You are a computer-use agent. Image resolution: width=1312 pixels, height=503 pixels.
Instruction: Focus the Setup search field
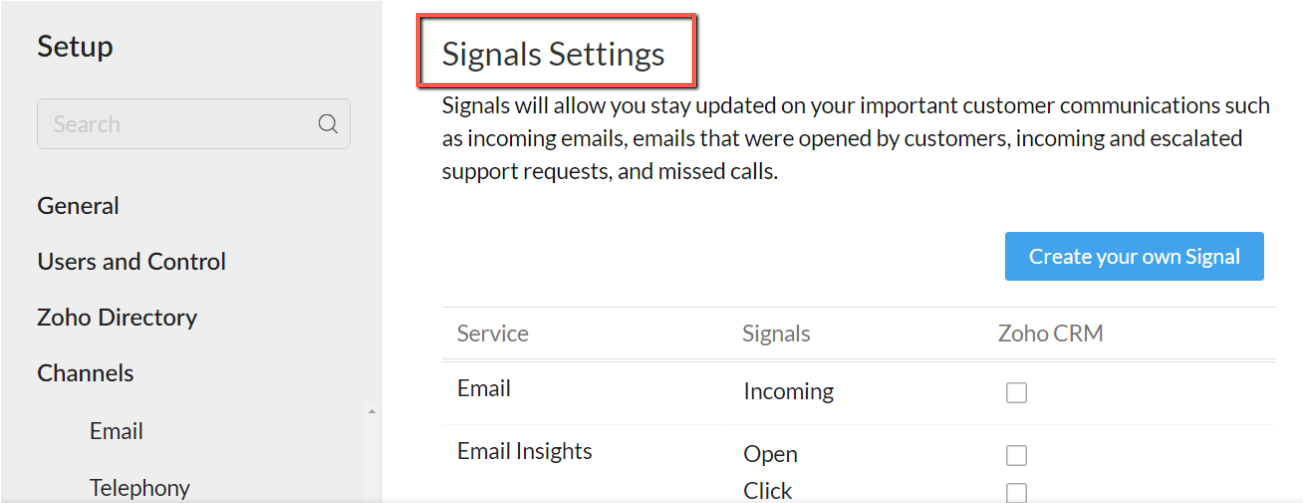coord(180,124)
